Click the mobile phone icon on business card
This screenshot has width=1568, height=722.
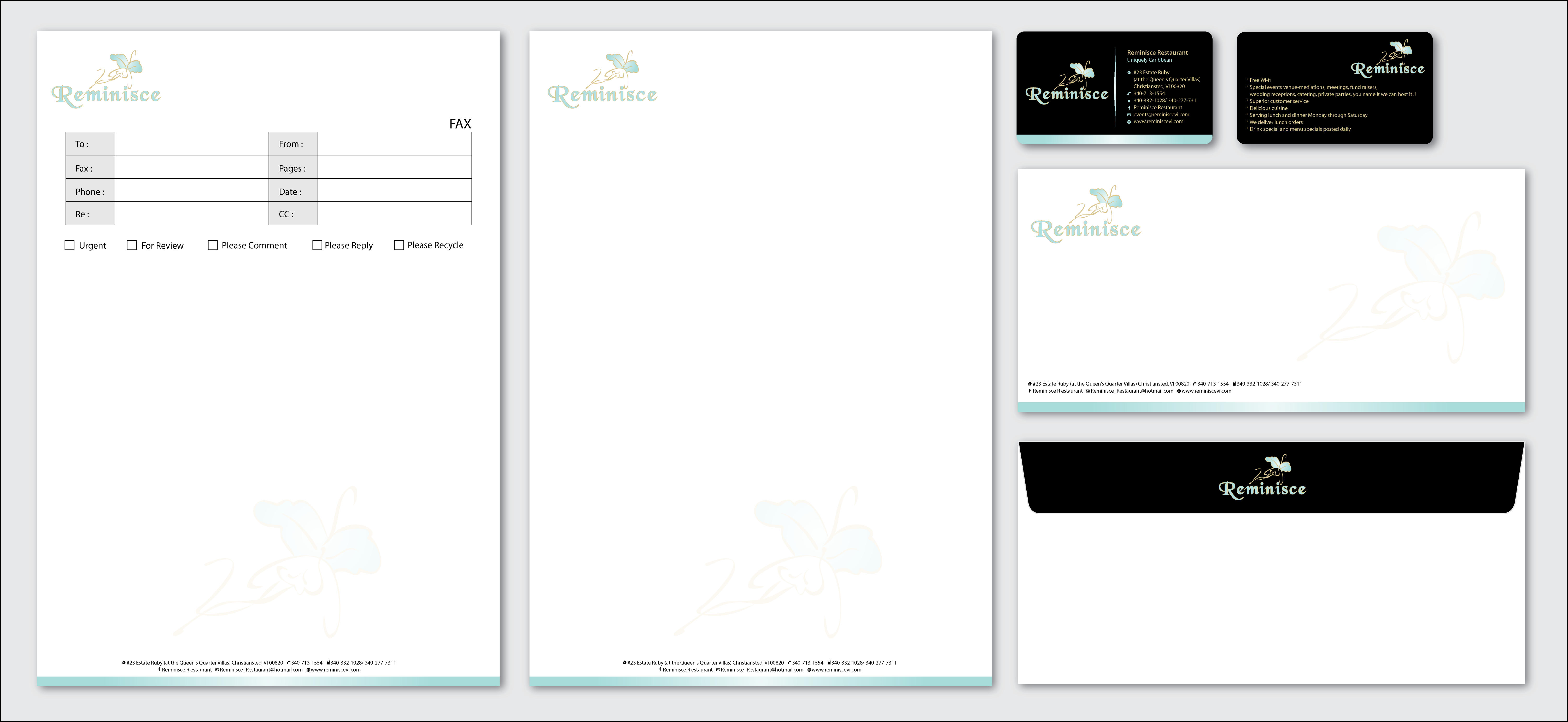tap(1129, 101)
